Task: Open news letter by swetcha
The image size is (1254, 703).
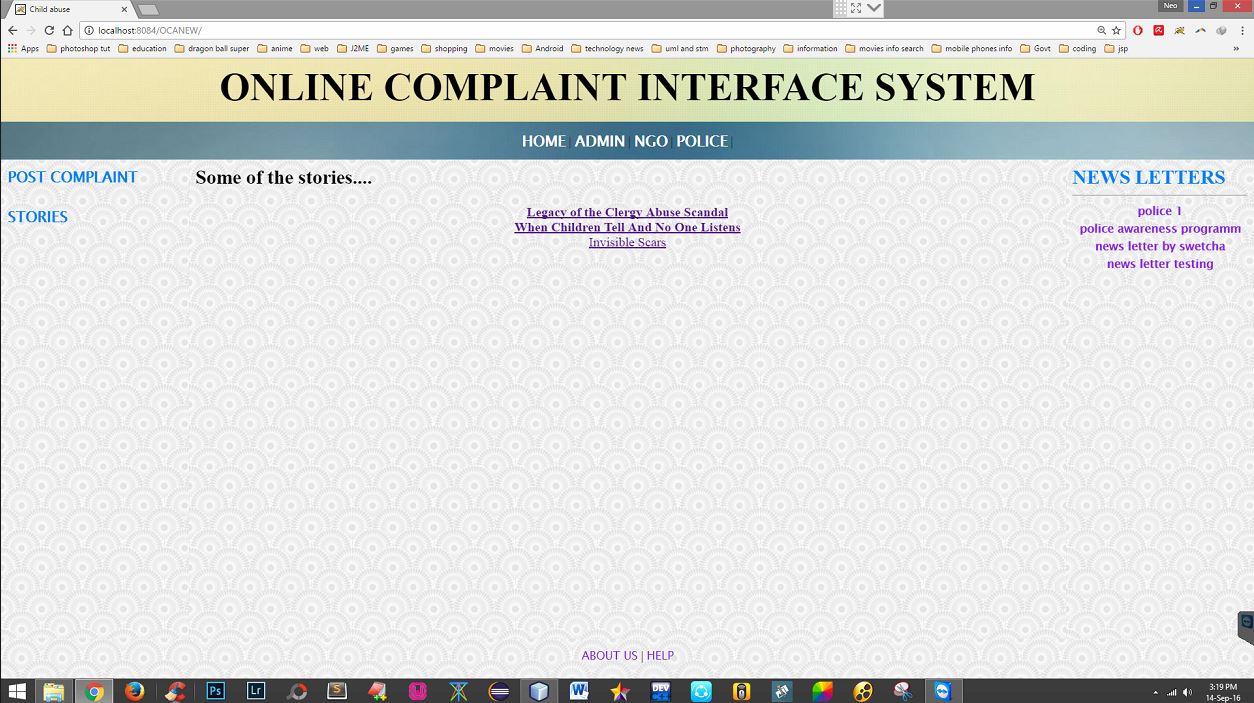Action: [1160, 246]
